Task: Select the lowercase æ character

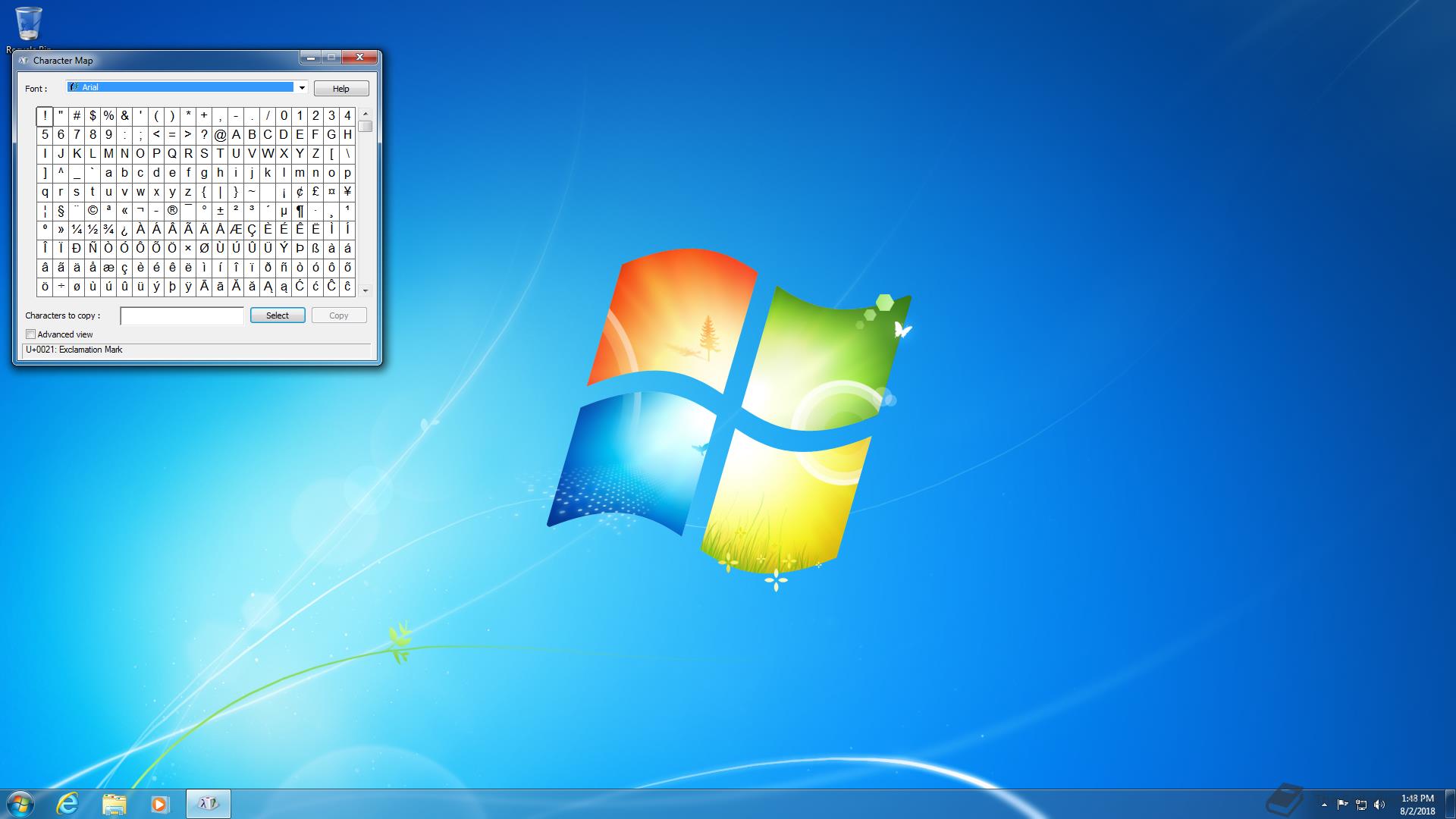Action: [108, 268]
